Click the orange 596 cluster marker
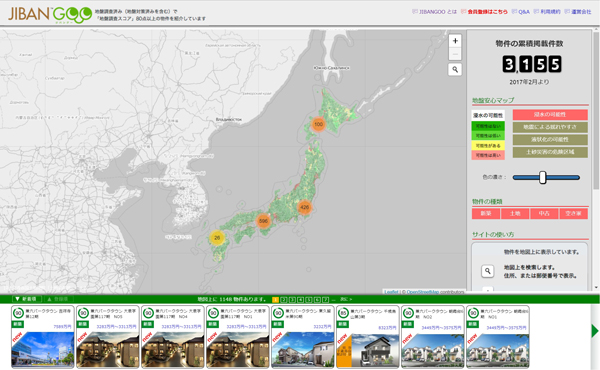Screen dimensions: 600x370 pos(263,221)
